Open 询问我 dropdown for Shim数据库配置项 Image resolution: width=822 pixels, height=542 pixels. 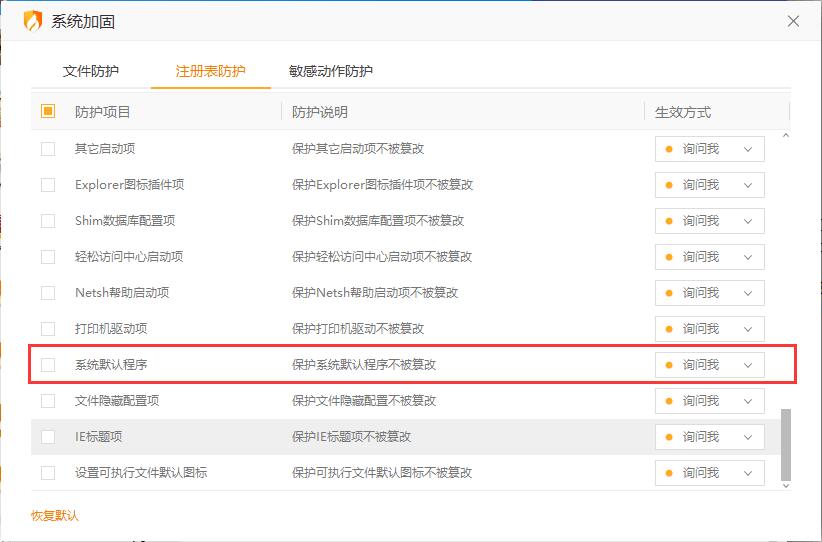(x=709, y=221)
